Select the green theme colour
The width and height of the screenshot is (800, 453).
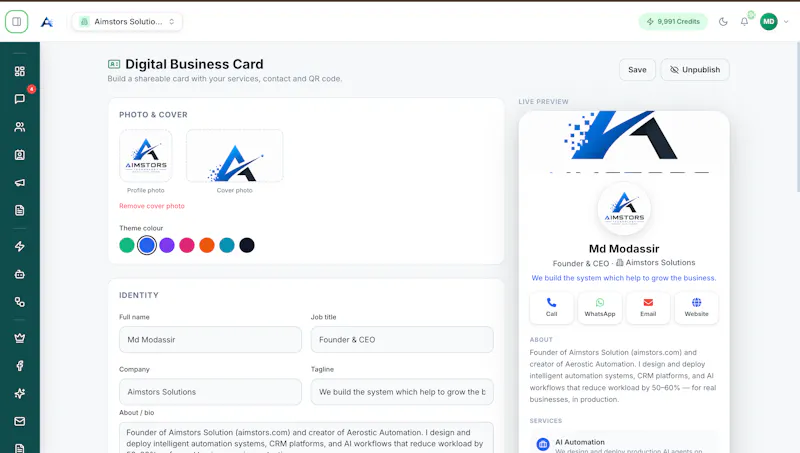(x=127, y=245)
